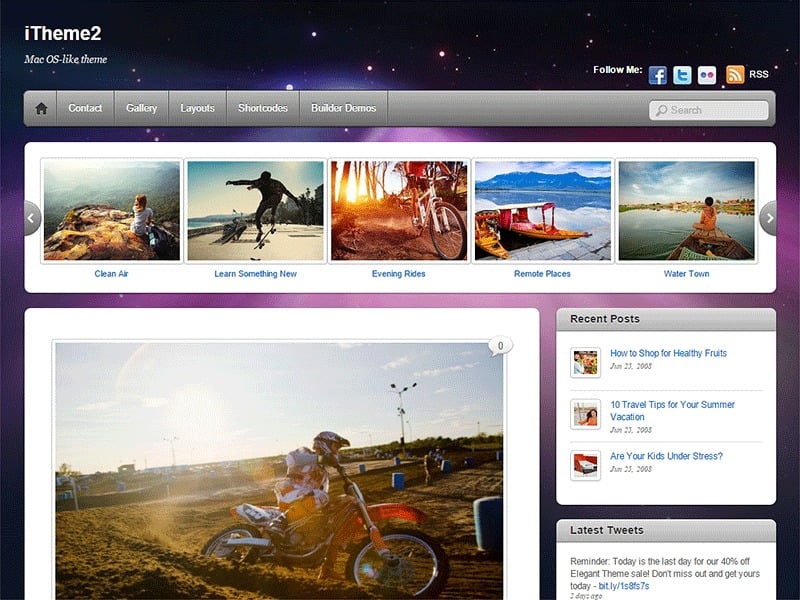Open the mountain bike slider thumbnail

coord(399,211)
